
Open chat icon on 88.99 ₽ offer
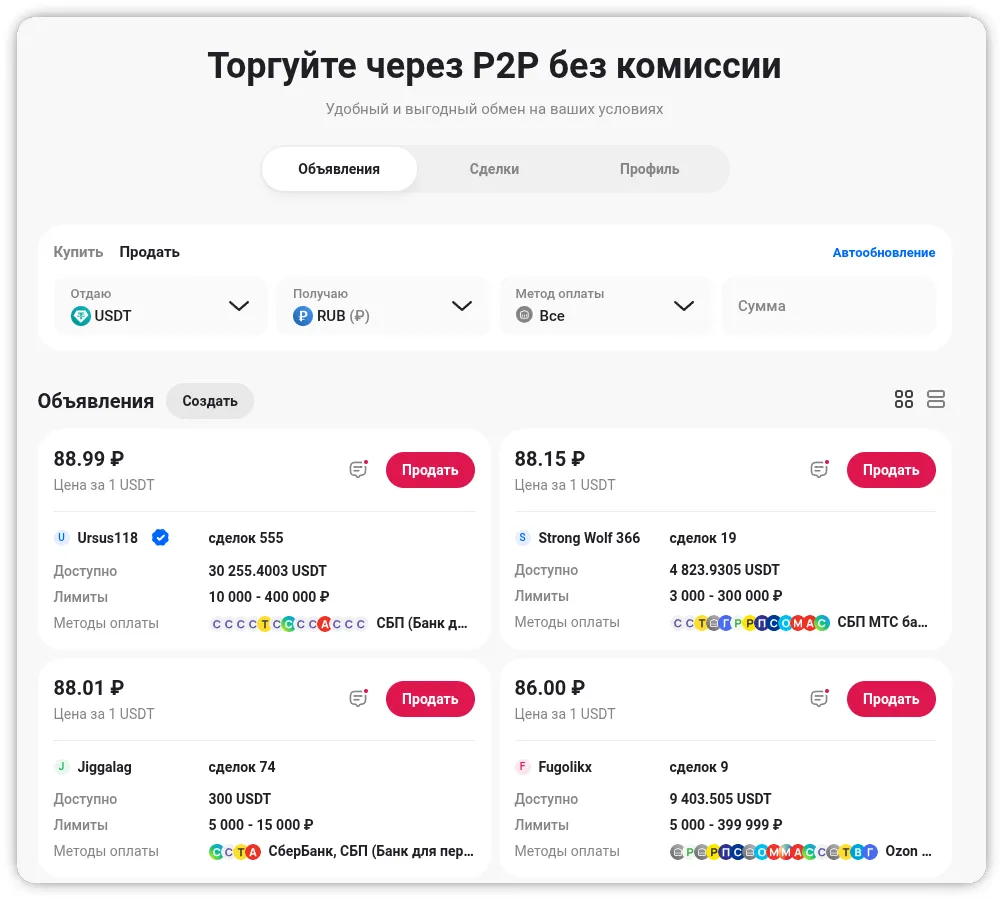(358, 470)
